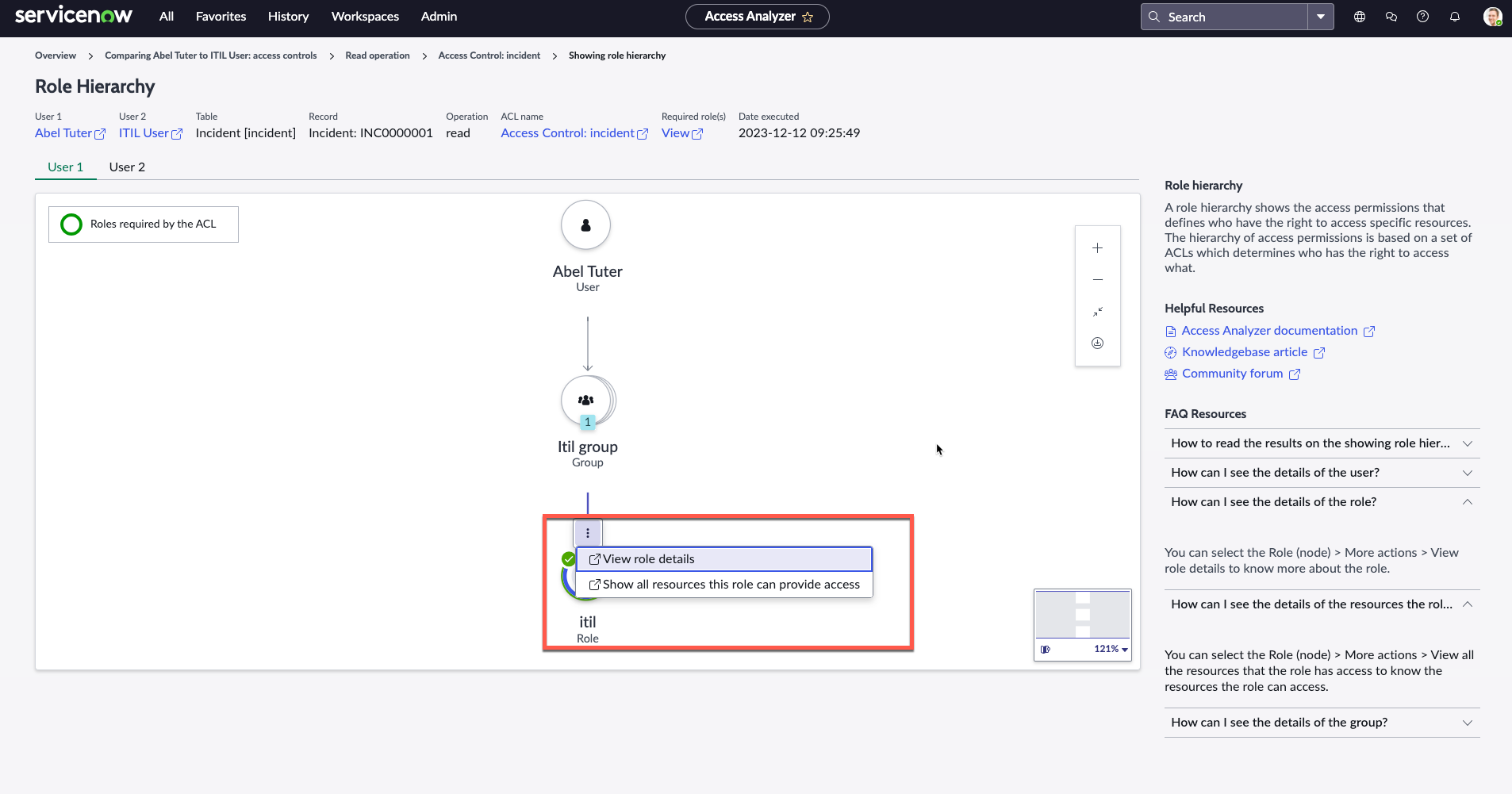The height and width of the screenshot is (794, 1512).
Task: Open the Knowledgebase article link
Action: pyautogui.click(x=1245, y=352)
